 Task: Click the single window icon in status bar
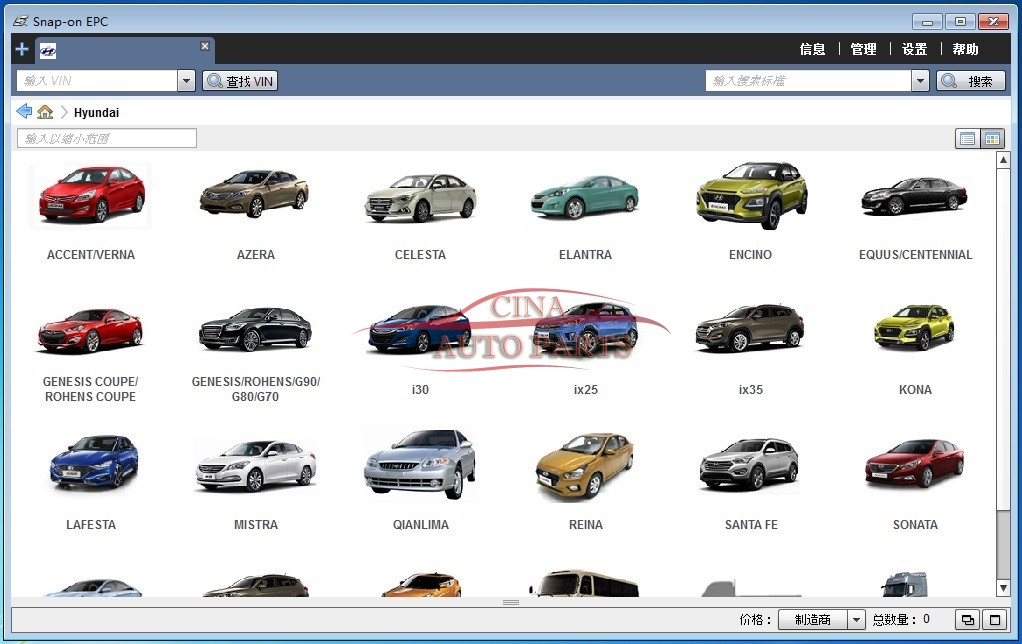click(x=994, y=620)
